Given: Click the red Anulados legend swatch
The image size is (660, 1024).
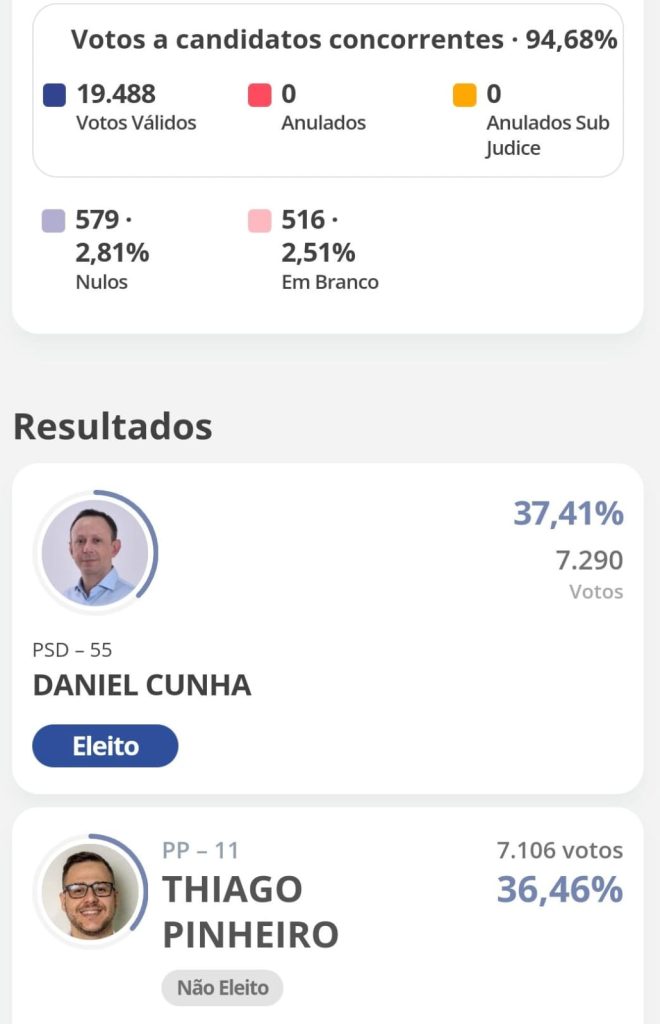Looking at the screenshot, I should pos(259,95).
